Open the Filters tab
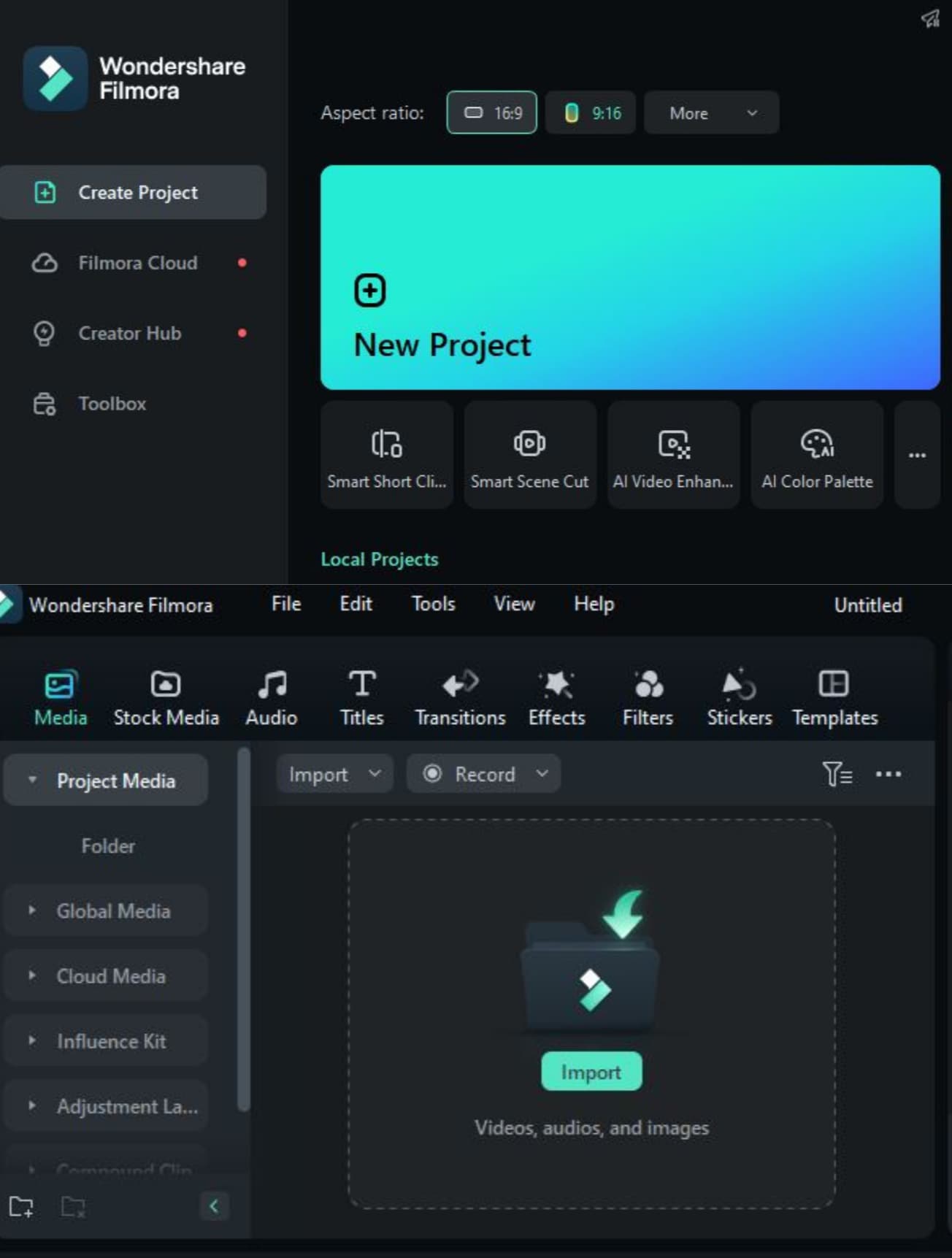Viewport: 952px width, 1258px height. point(648,698)
